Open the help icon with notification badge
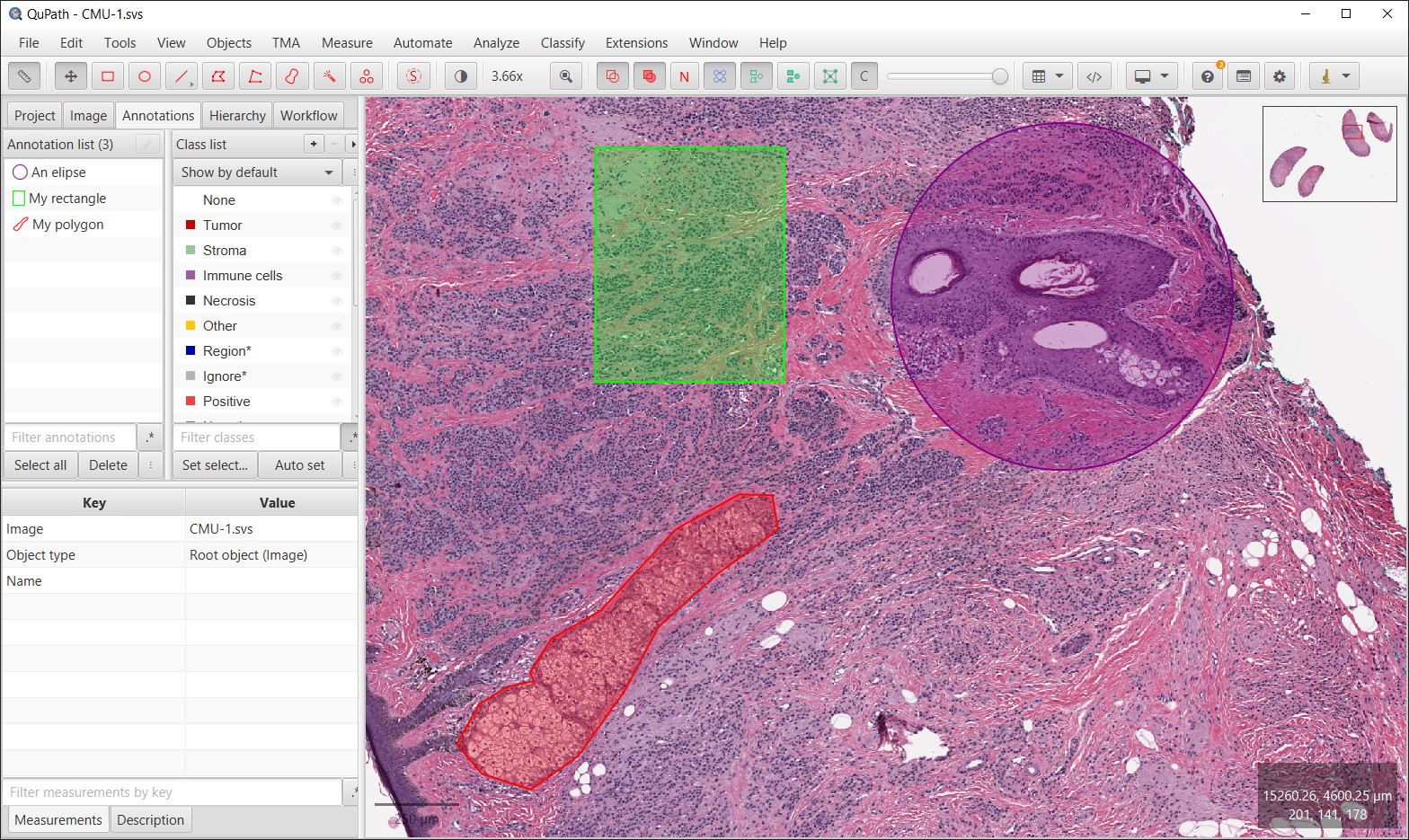The height and width of the screenshot is (840, 1409). click(1209, 76)
